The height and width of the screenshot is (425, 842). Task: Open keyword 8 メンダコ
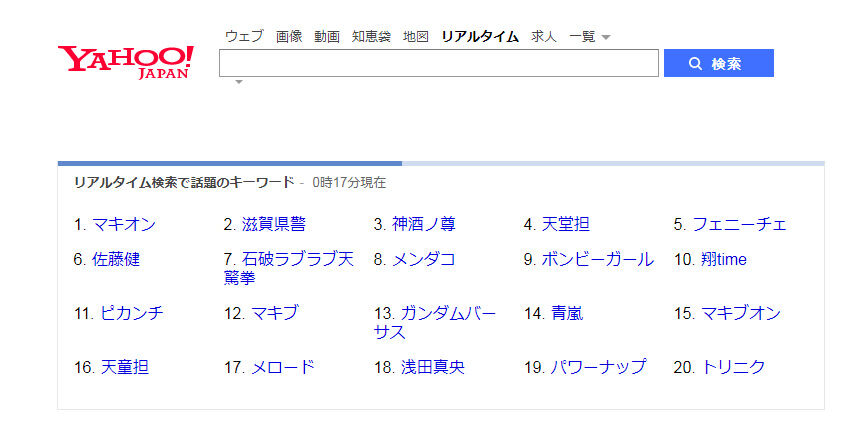424,259
